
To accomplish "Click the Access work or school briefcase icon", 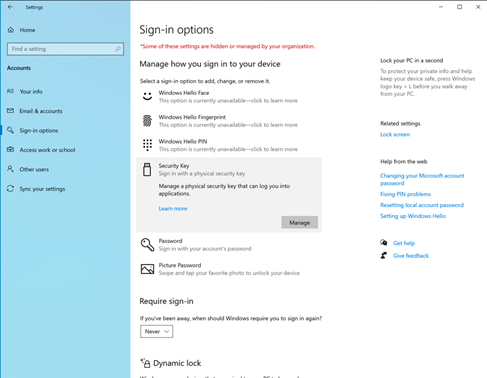I will tap(10, 150).
